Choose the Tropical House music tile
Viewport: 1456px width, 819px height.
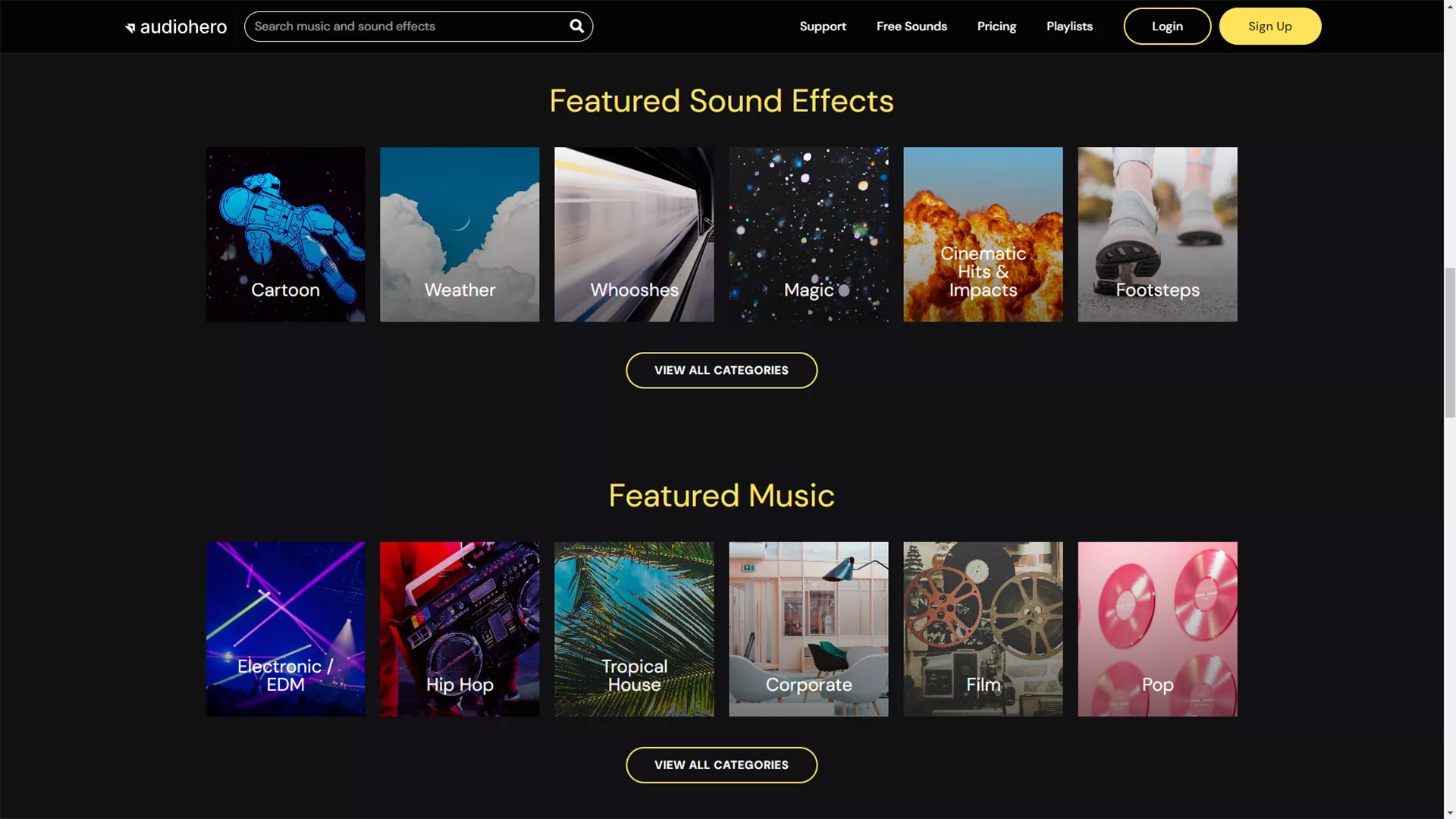[634, 629]
